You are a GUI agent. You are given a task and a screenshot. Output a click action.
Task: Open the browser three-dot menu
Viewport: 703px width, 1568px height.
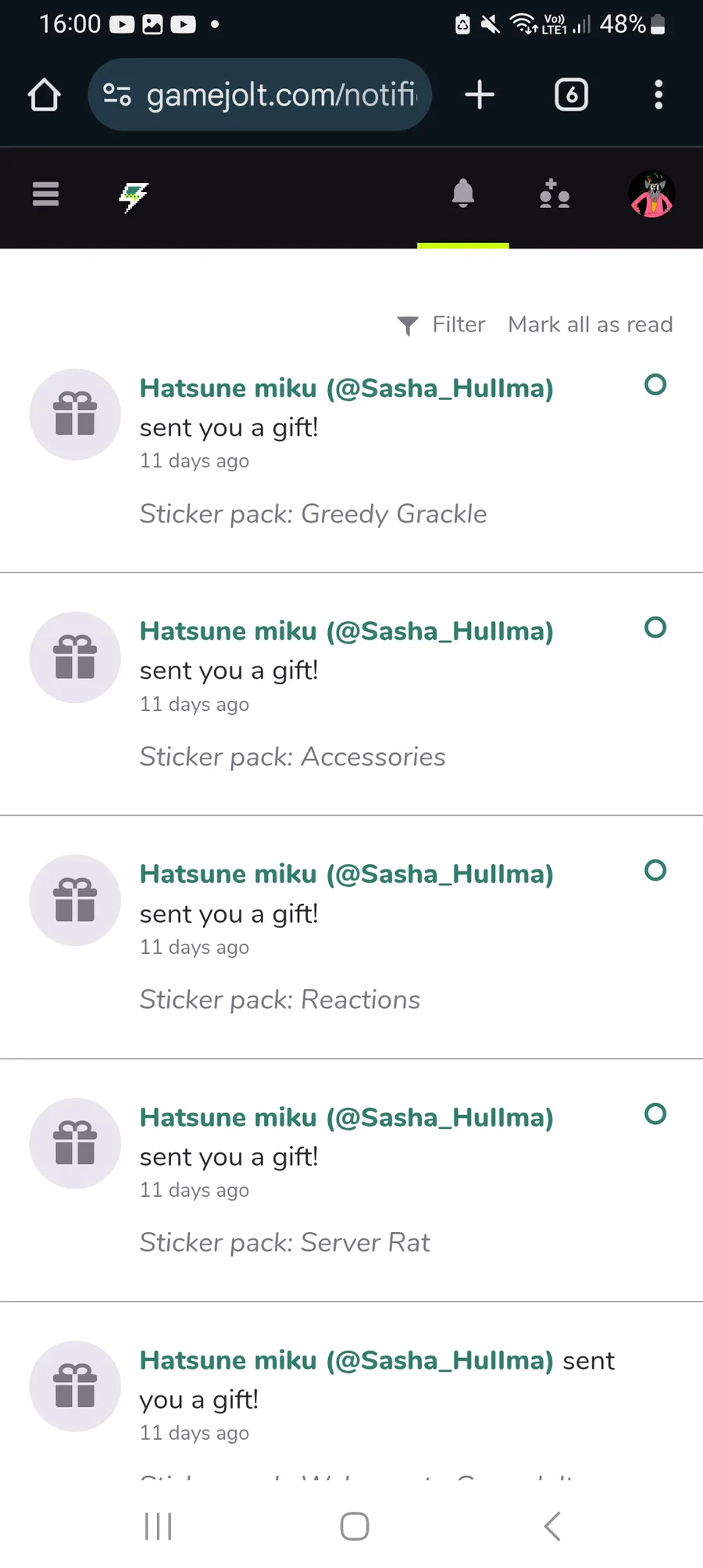click(658, 95)
